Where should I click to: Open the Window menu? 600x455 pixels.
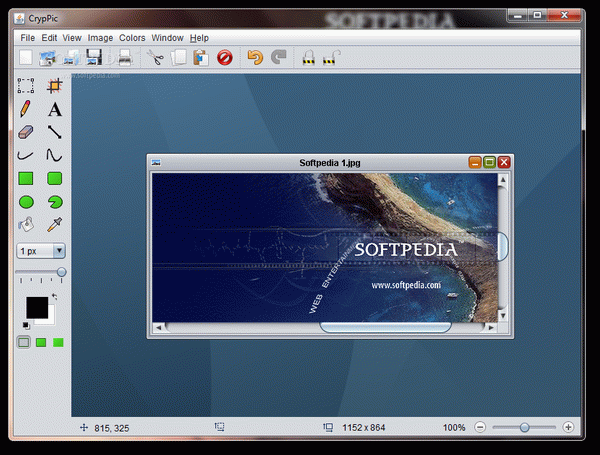[167, 38]
